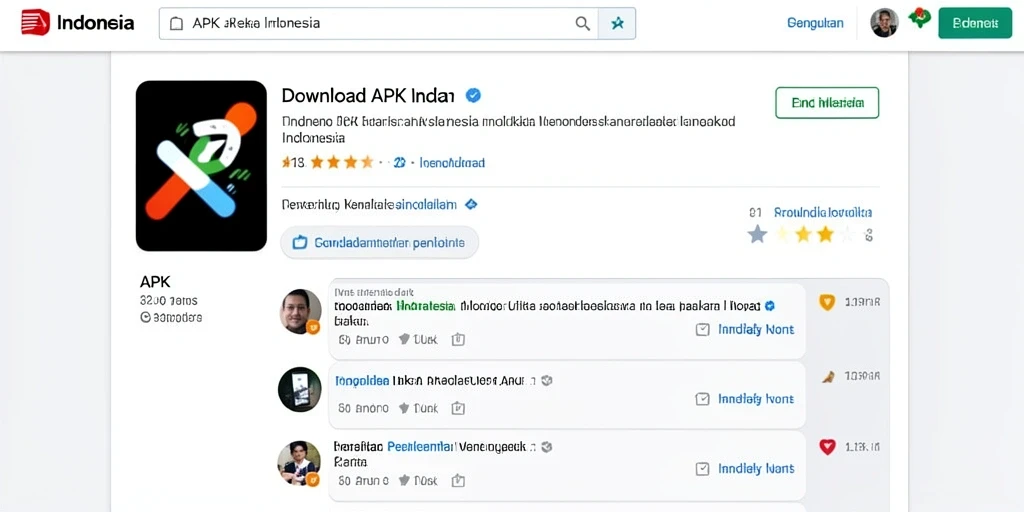Image resolution: width=1024 pixels, height=512 pixels.
Task: Click the large app icon thumbnail
Action: tap(201, 166)
